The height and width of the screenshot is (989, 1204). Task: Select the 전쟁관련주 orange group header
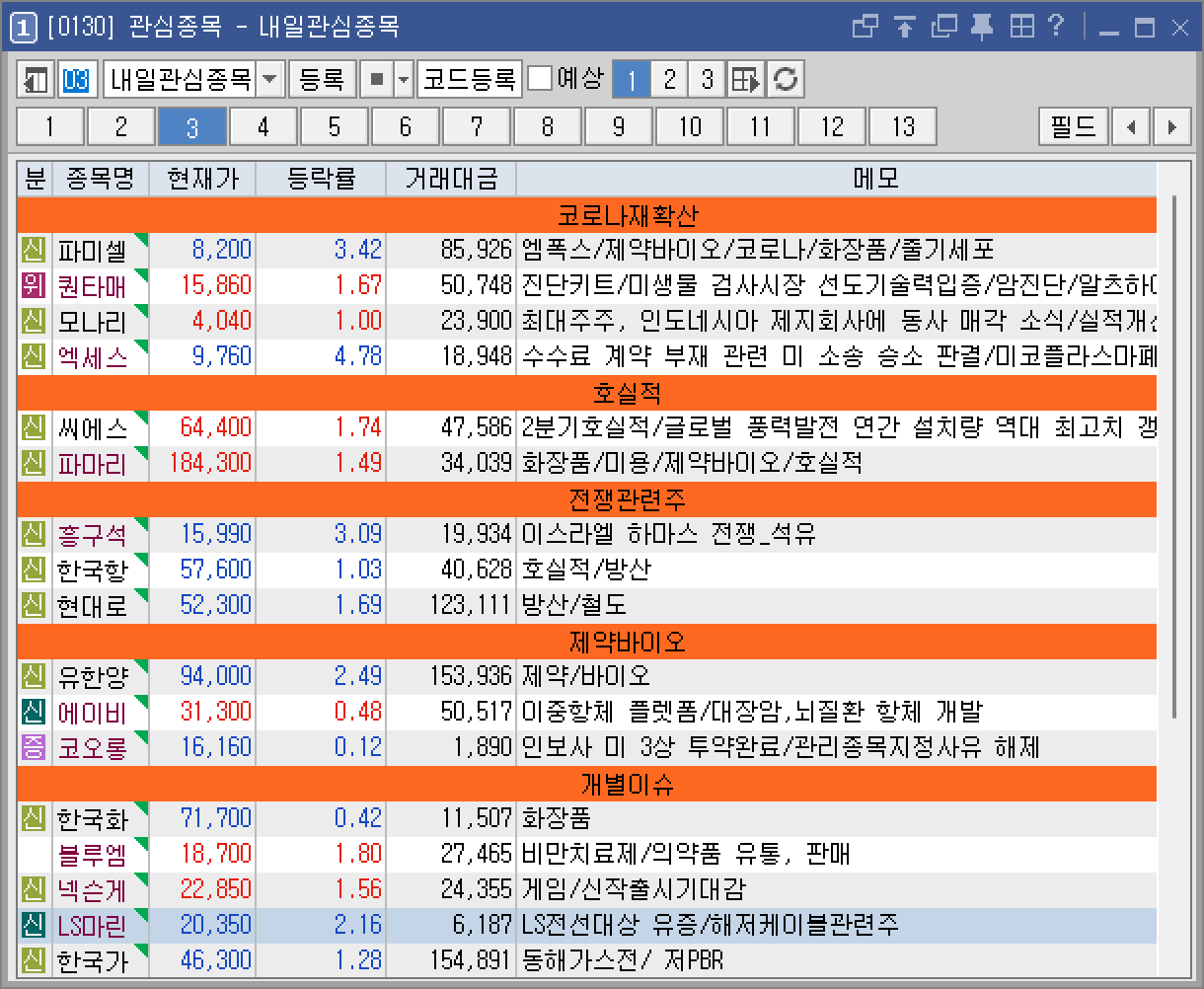(586, 497)
